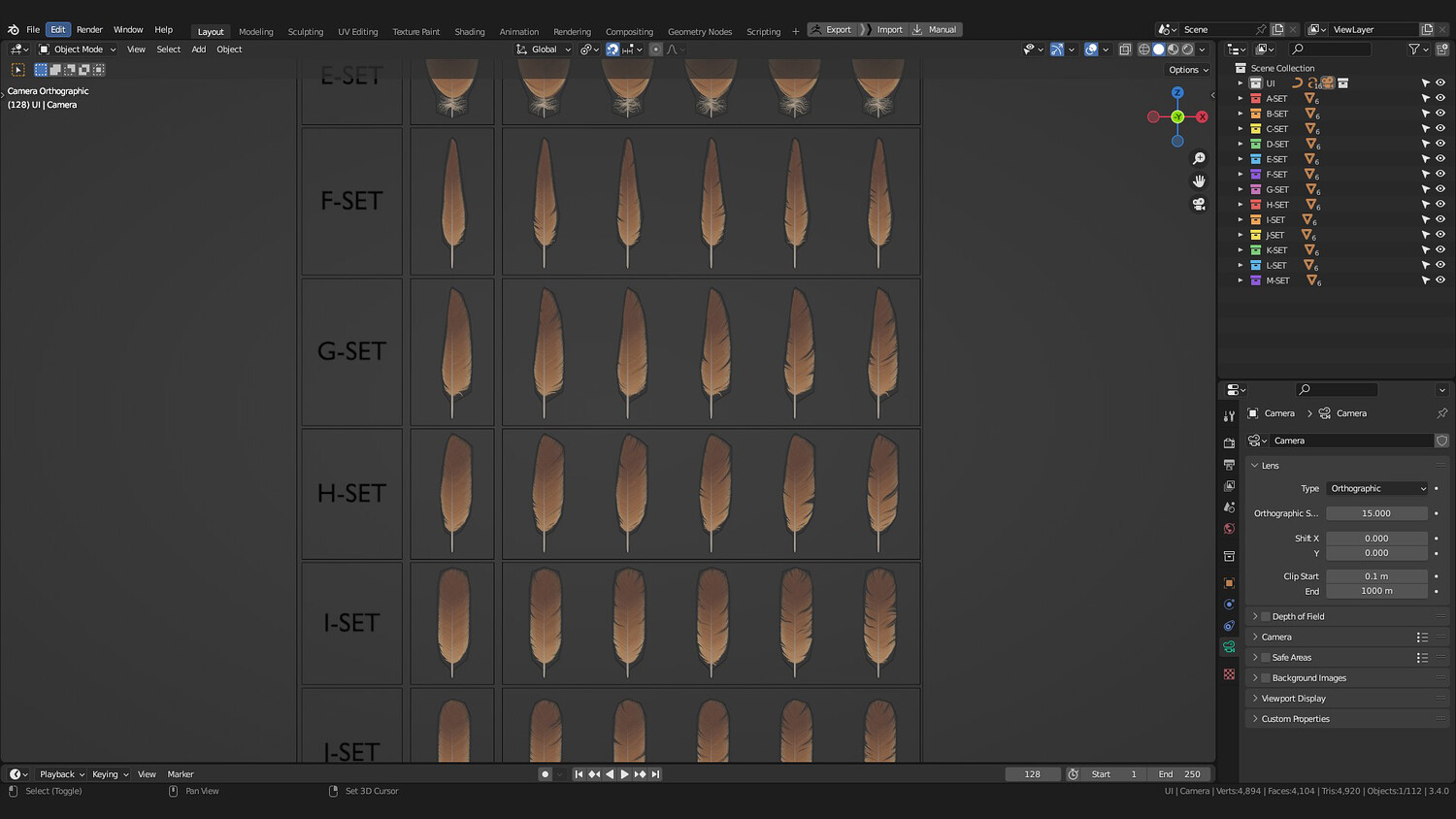Open the Object Mode dropdown

pos(78,49)
